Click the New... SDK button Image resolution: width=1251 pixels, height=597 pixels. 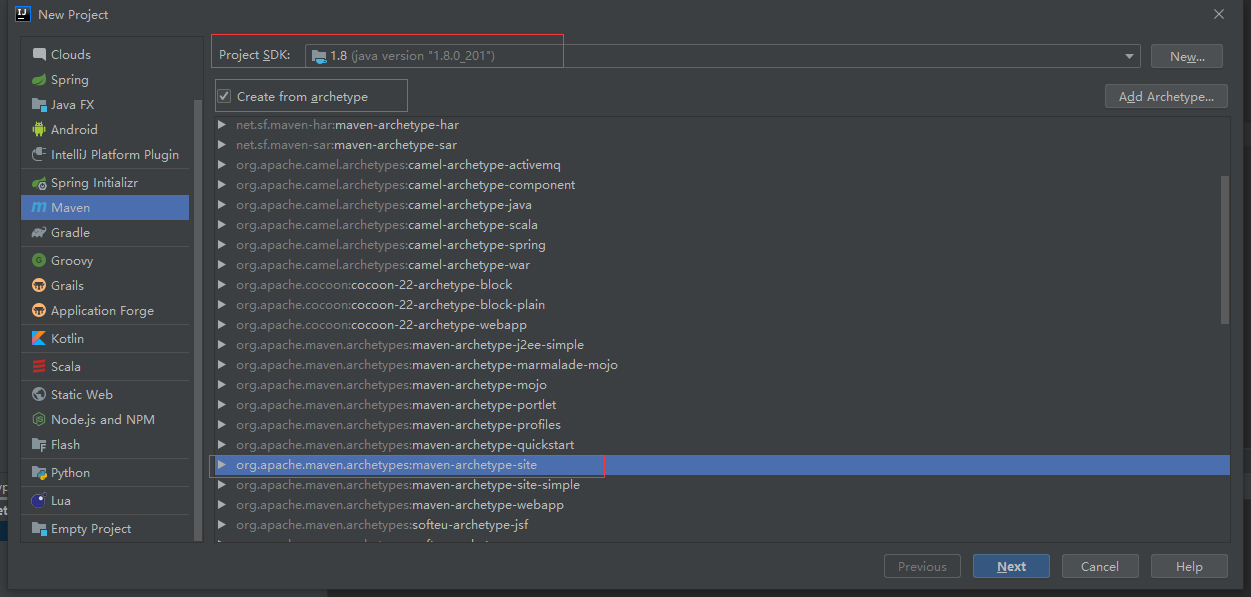point(1187,56)
